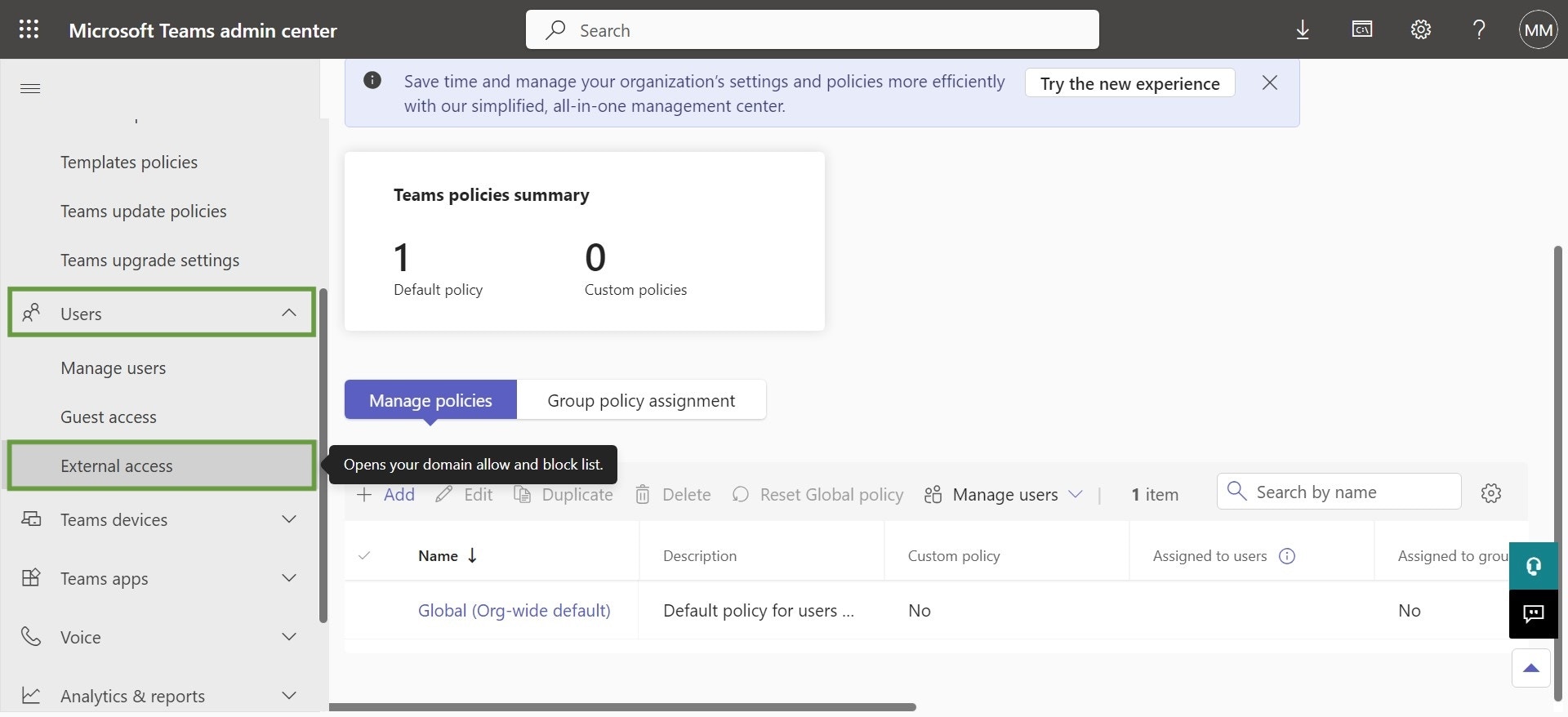Click the table column settings gear
Image resolution: width=1568 pixels, height=717 pixels.
pyautogui.click(x=1491, y=493)
